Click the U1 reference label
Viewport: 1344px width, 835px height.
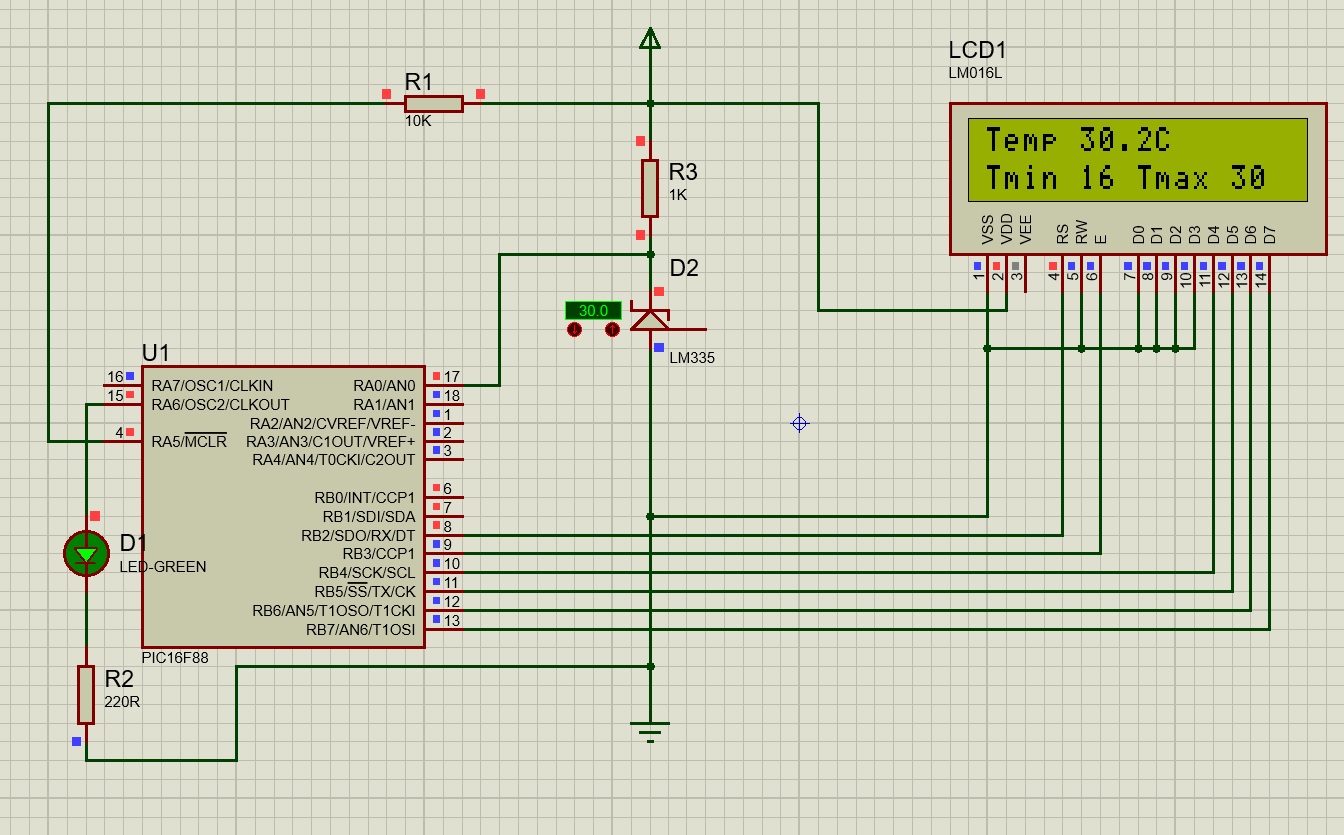coord(156,353)
